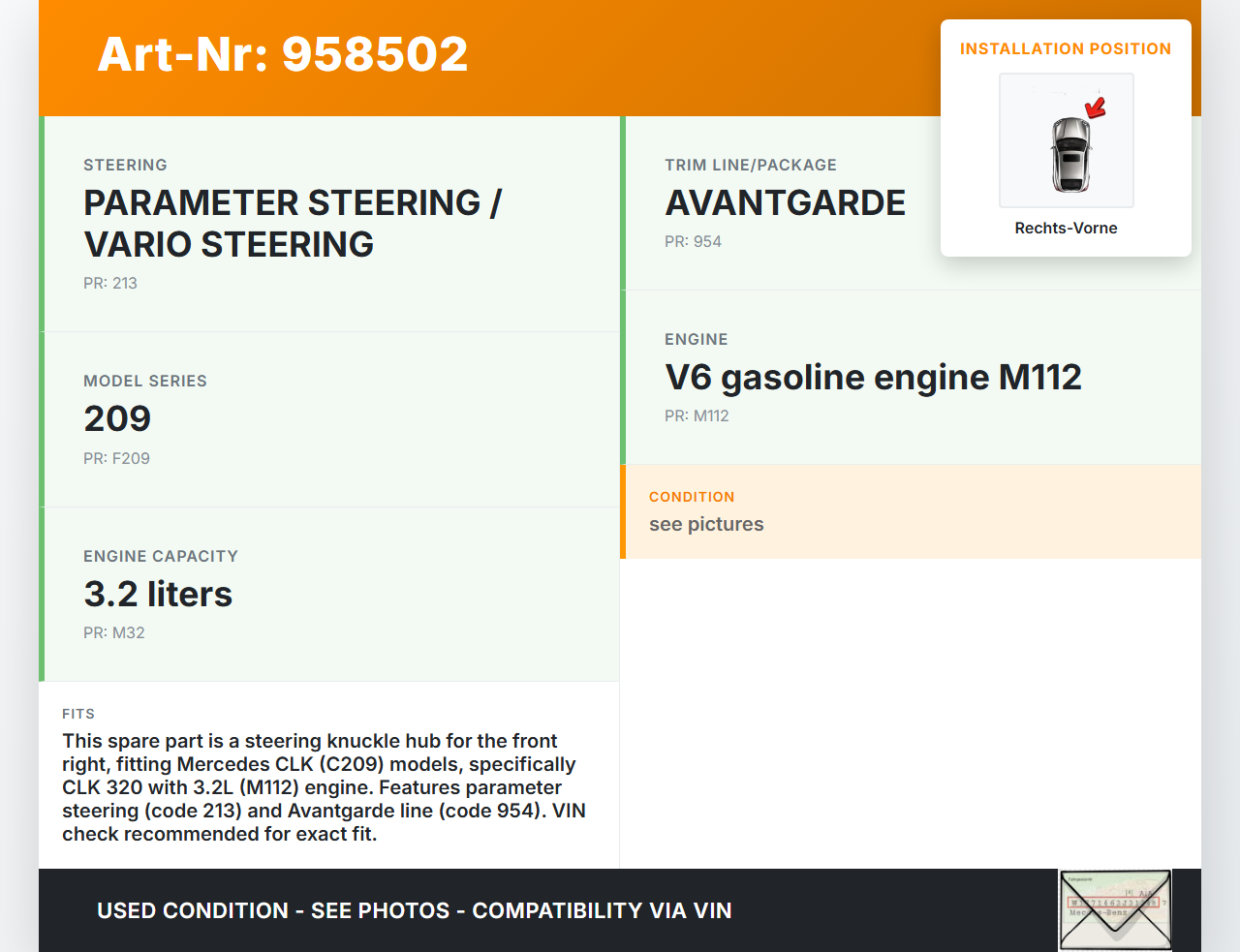Click the "MODEL SERIES" label

(x=145, y=381)
